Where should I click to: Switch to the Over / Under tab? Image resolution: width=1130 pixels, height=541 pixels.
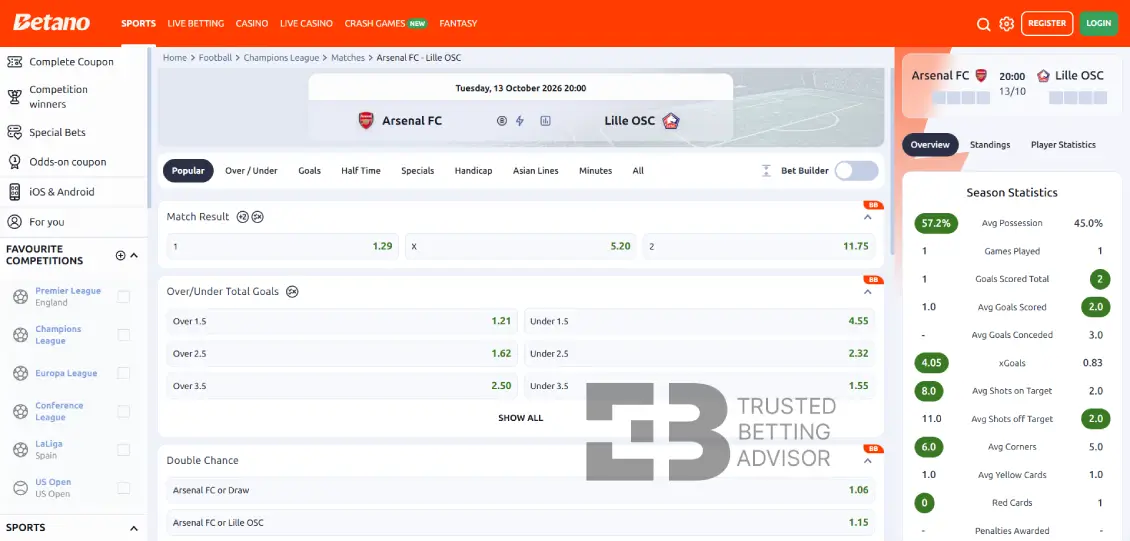click(252, 171)
